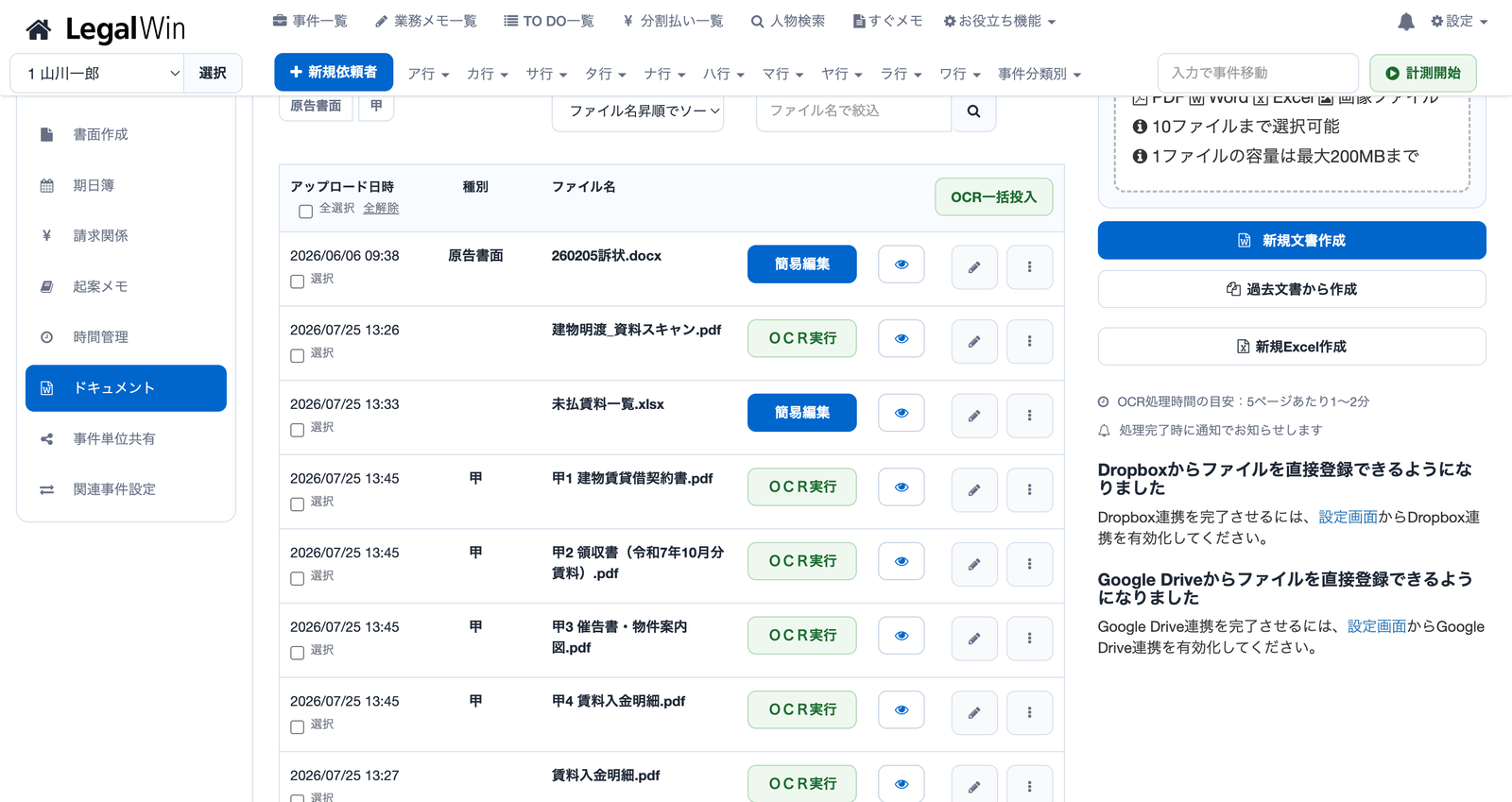Screen dimensions: 1512x802
Task: Go to the LegalWin home icon
Action: tap(38, 30)
